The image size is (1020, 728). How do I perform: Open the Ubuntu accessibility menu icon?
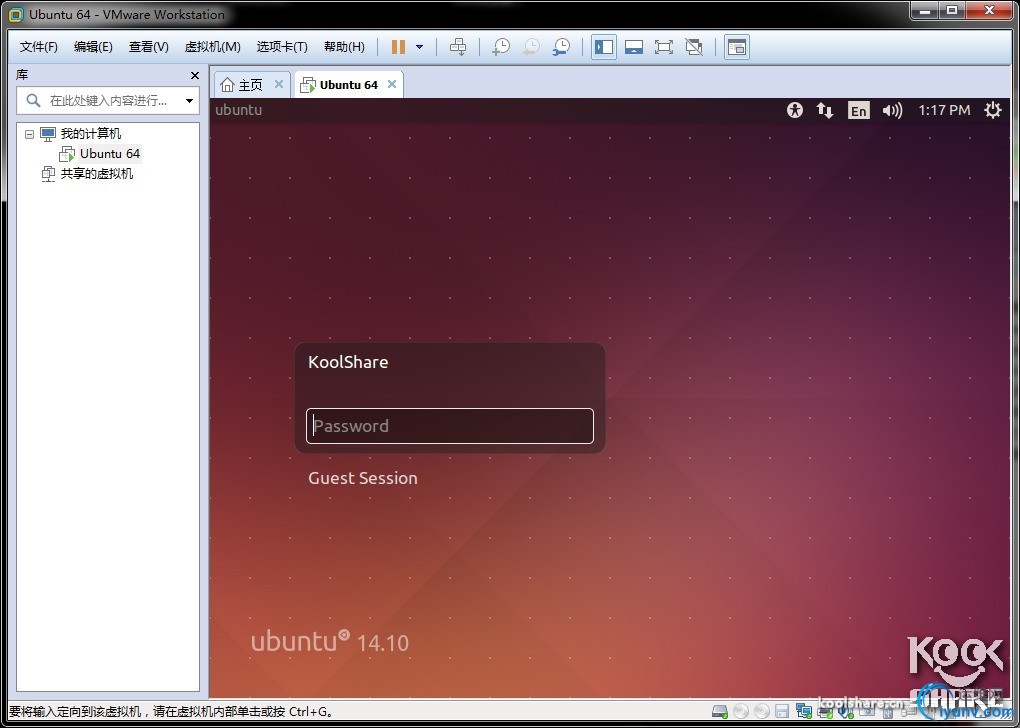click(x=794, y=110)
